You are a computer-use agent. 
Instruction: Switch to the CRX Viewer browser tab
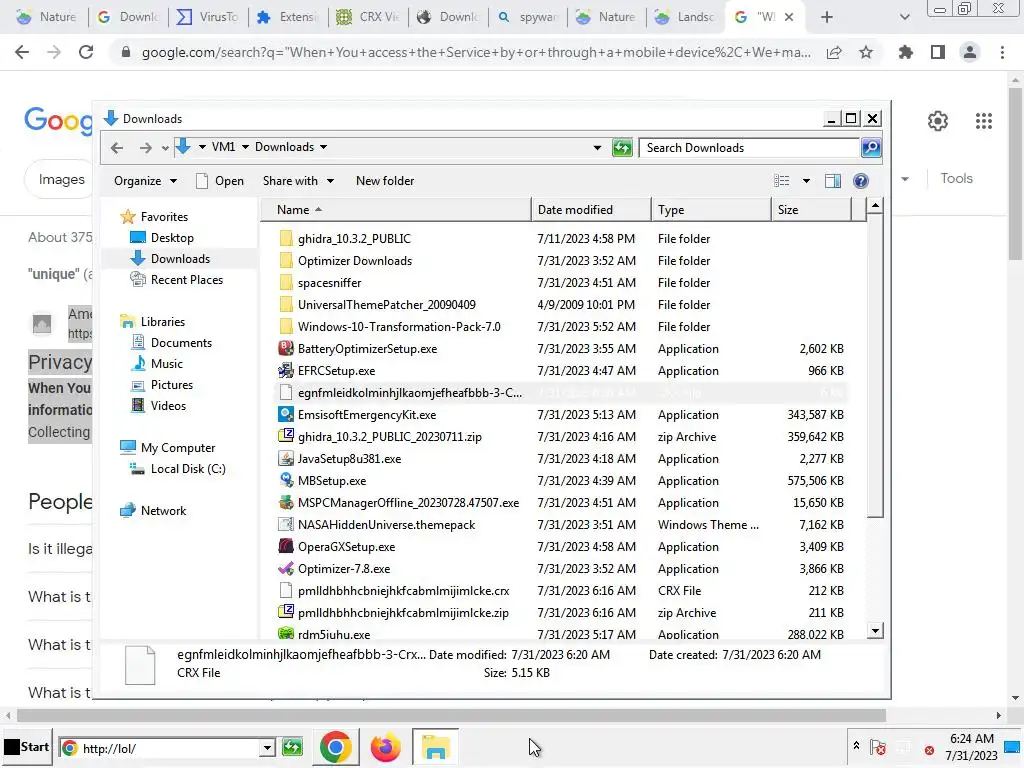tap(368, 17)
